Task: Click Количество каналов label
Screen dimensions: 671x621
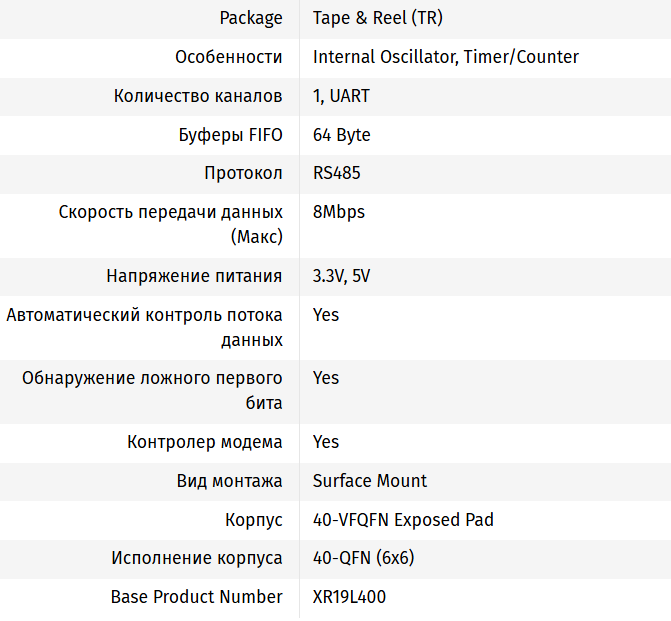Action: (198, 96)
